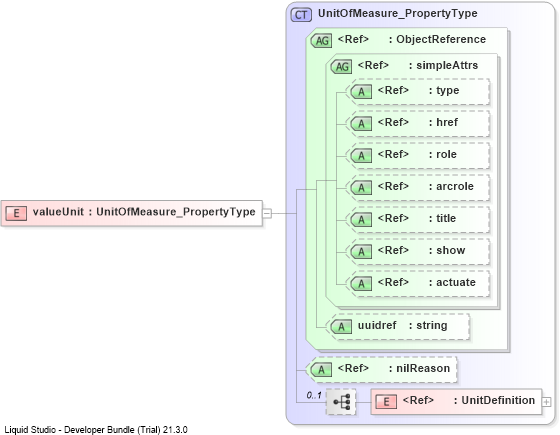Screen dimensions: 560x435
Task: Click the A icon of uuidref attribute
Action: 341,326
